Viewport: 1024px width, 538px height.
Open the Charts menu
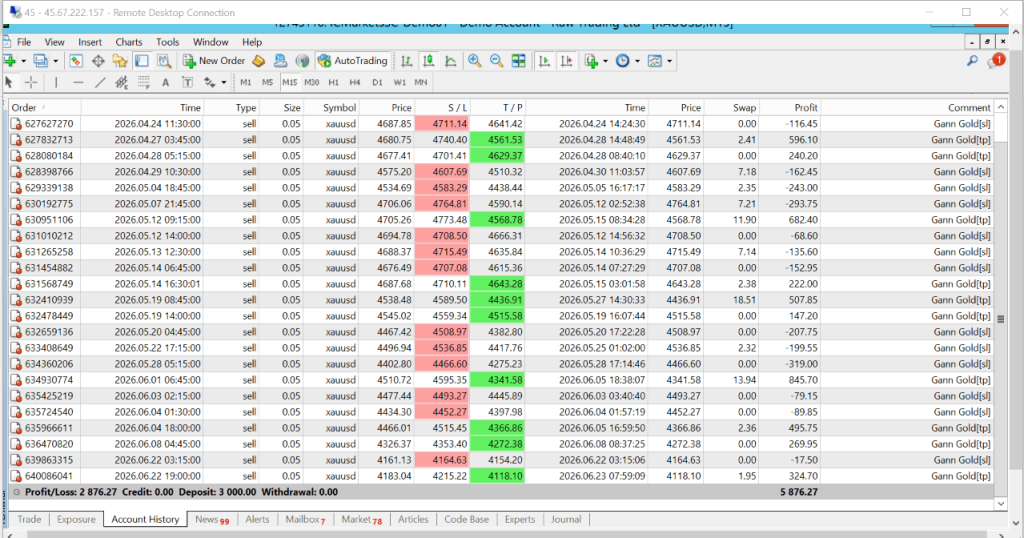click(x=129, y=42)
